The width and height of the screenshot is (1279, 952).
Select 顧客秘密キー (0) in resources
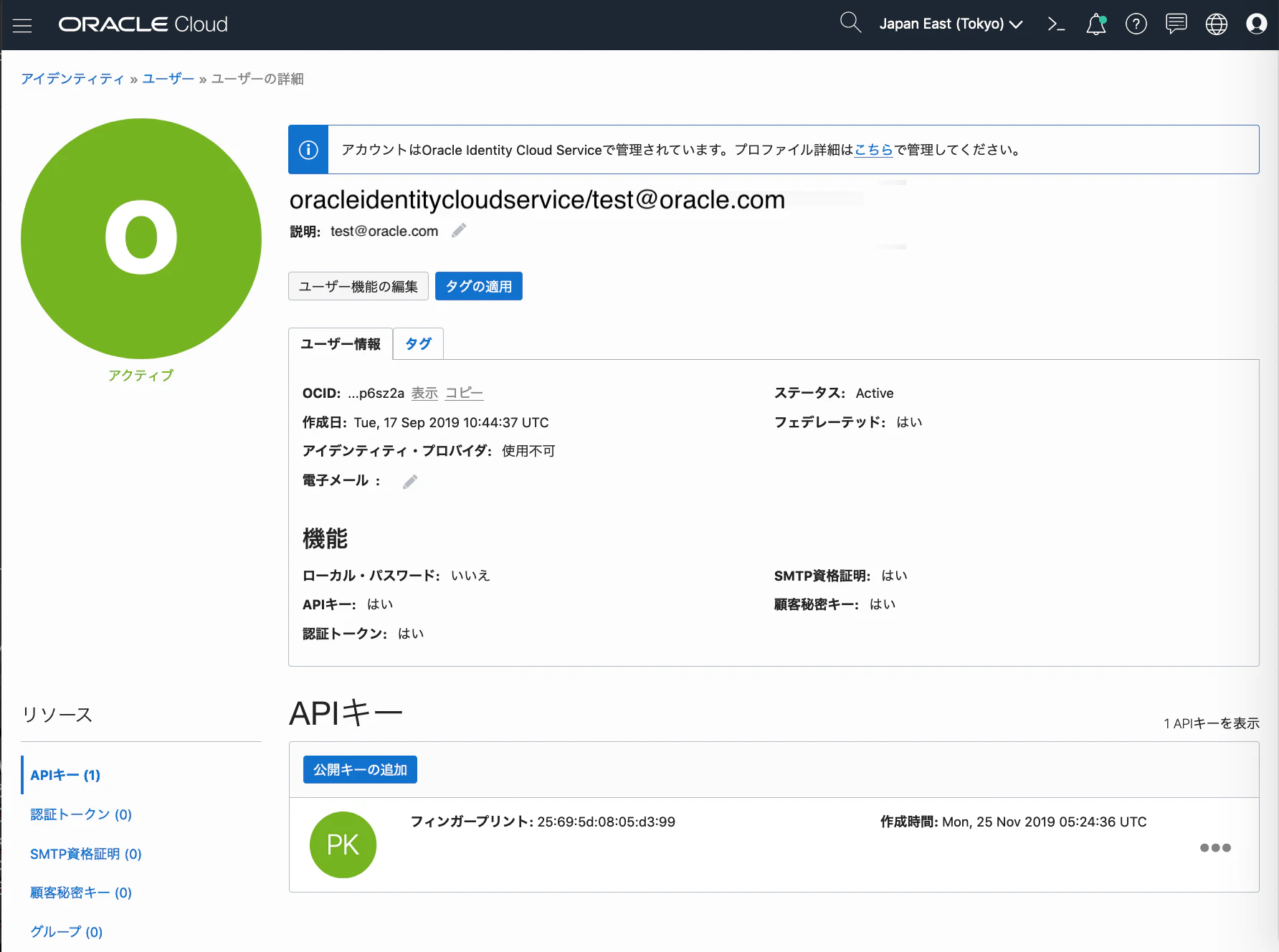pyautogui.click(x=81, y=892)
